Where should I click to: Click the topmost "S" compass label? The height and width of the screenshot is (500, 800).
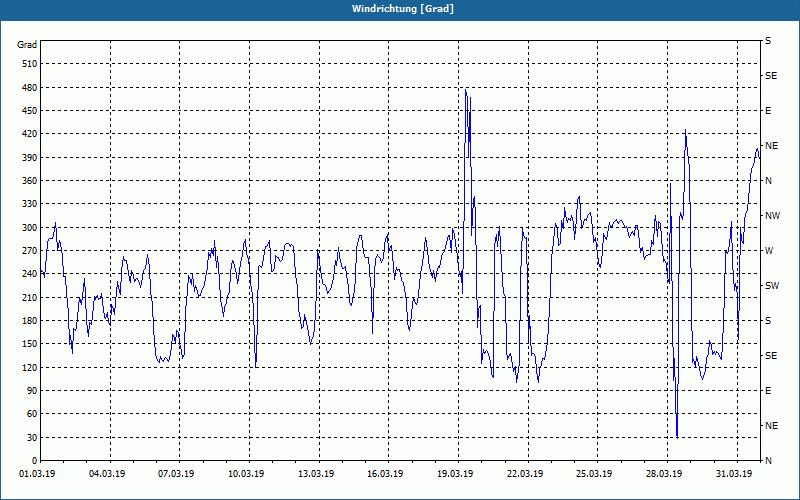(768, 41)
